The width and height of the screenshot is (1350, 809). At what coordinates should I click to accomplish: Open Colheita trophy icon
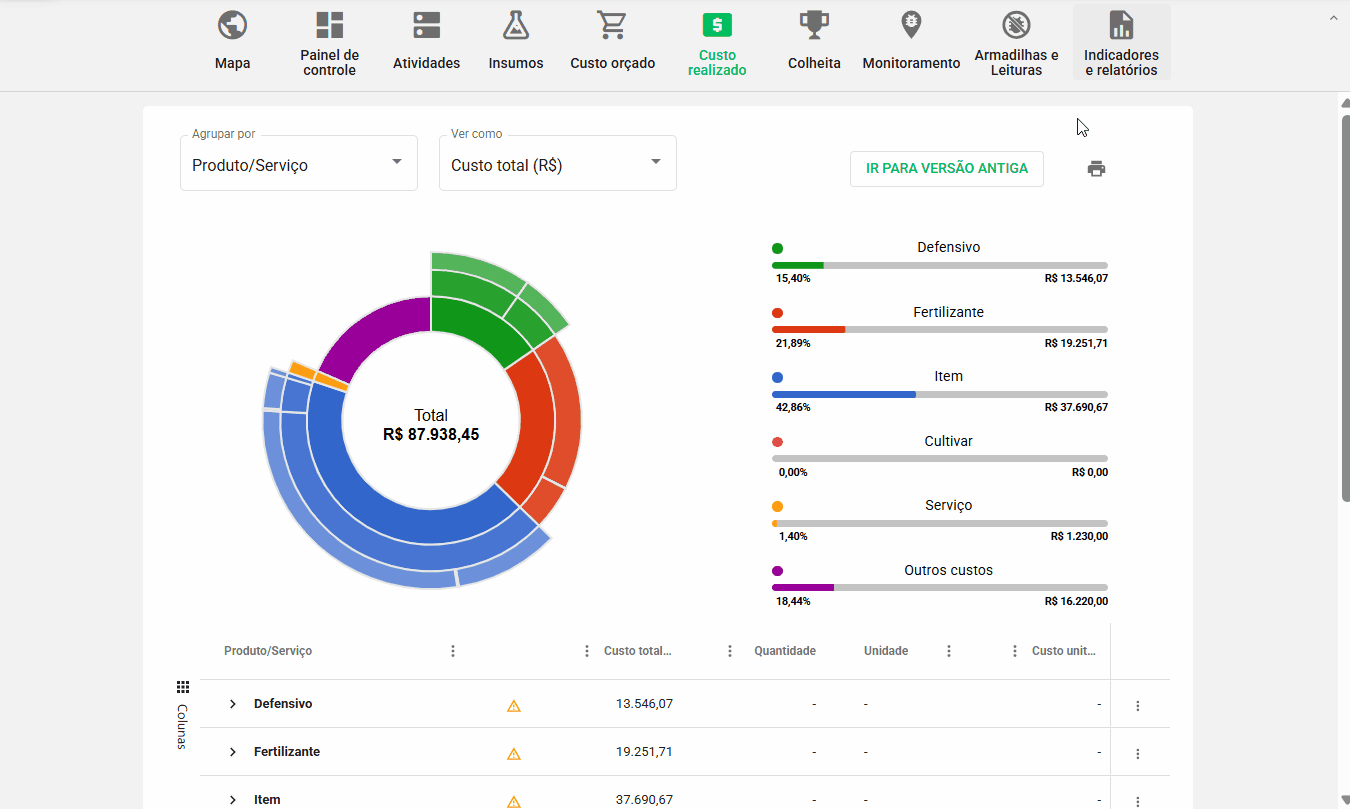[814, 24]
